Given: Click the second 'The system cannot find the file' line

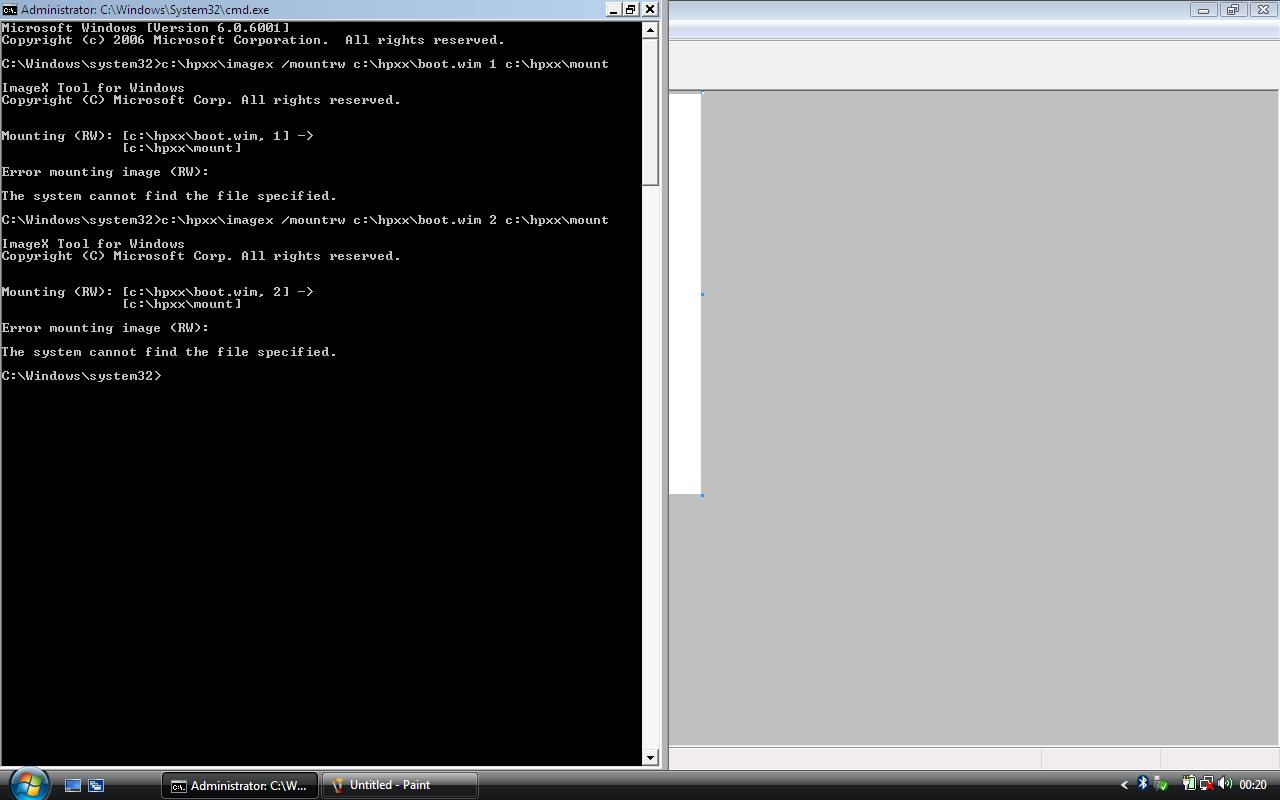Looking at the screenshot, I should (169, 352).
